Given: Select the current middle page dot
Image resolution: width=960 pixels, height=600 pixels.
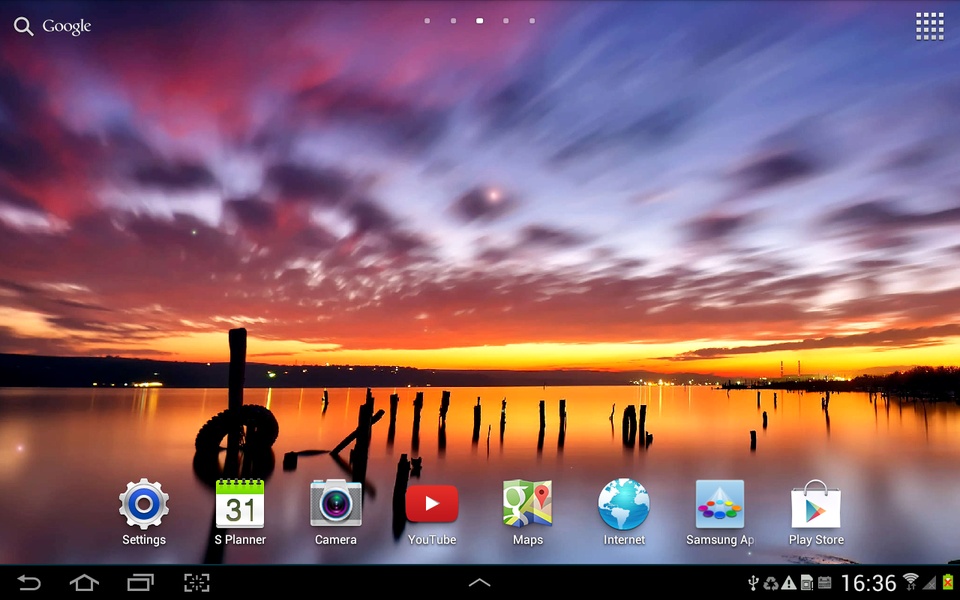Looking at the screenshot, I should 479,21.
